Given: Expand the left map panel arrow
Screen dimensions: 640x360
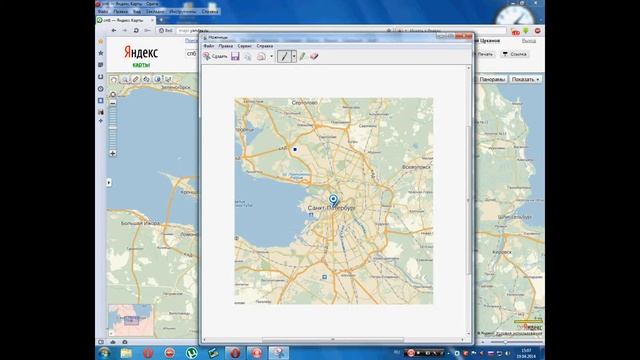Looking at the screenshot, I should (109, 182).
